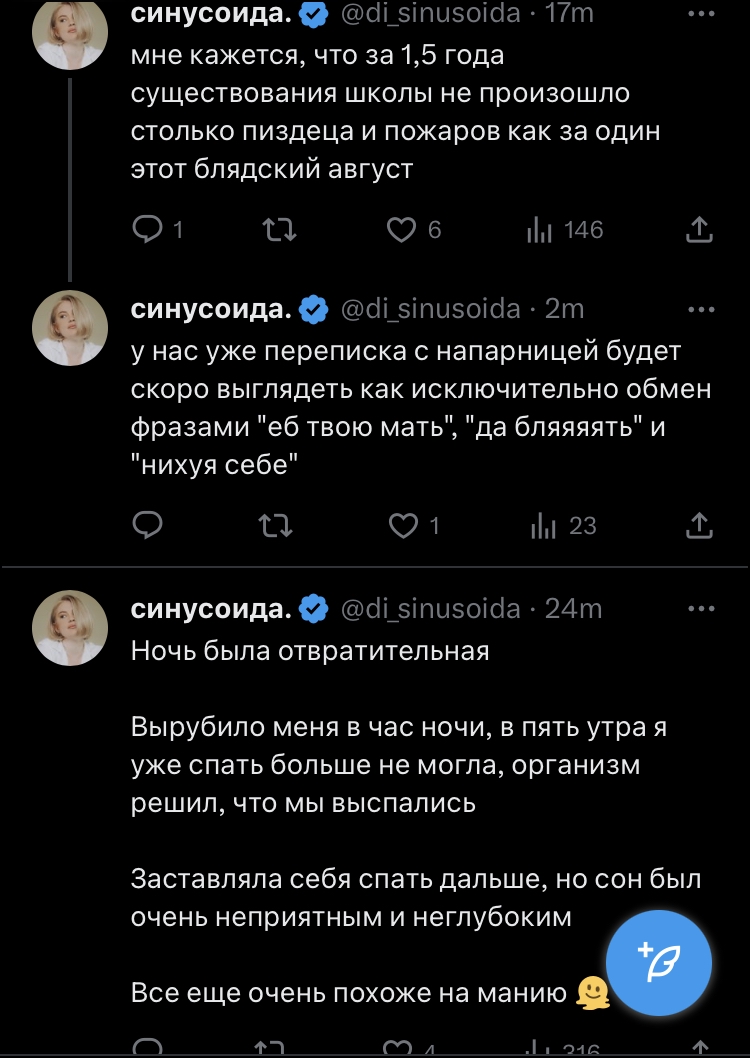The width and height of the screenshot is (750, 1058).
Task: Reply to the "мне кажется" tweet
Action: (148, 230)
